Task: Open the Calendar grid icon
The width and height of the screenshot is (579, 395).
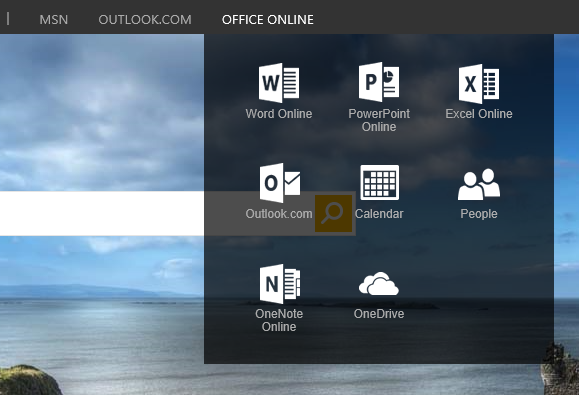Action: [380, 182]
